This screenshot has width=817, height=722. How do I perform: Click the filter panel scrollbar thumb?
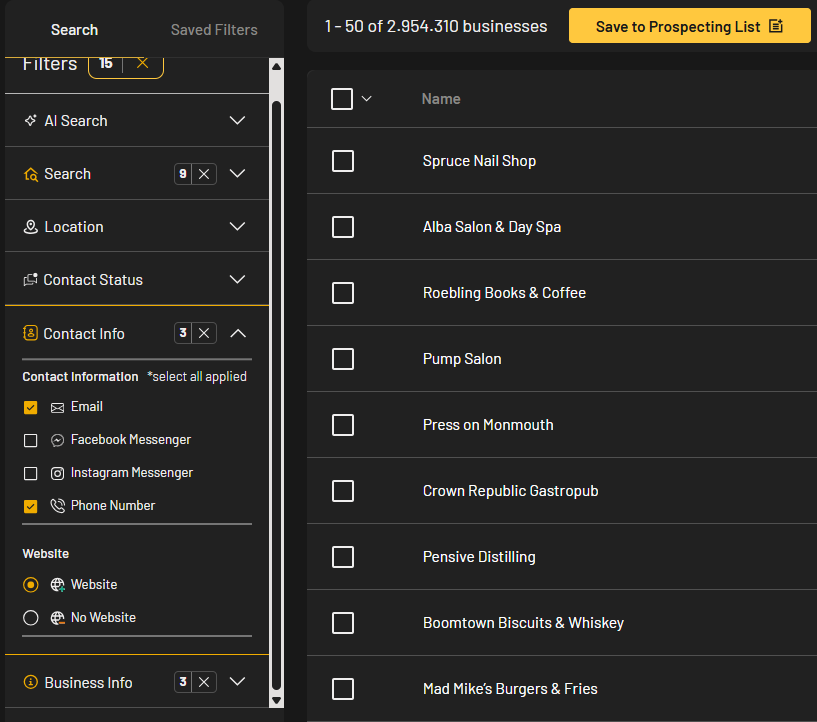click(x=277, y=396)
